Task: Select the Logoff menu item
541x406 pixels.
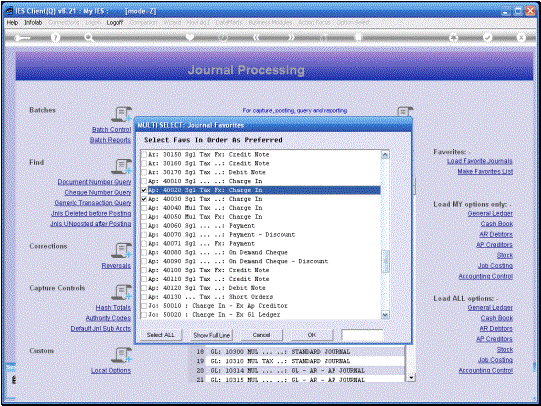Action: click(115, 22)
